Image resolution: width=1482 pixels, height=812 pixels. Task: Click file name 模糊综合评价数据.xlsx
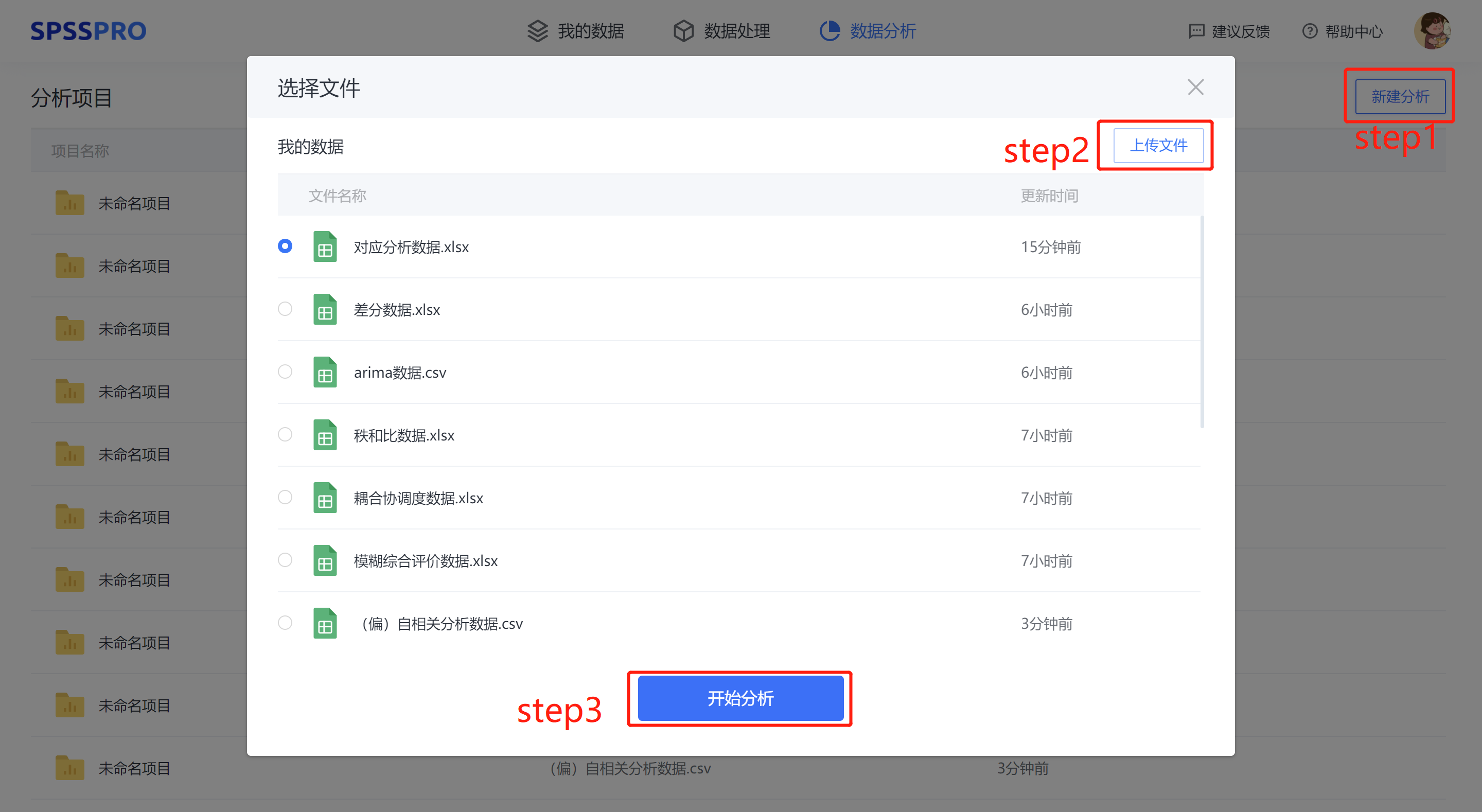click(425, 560)
